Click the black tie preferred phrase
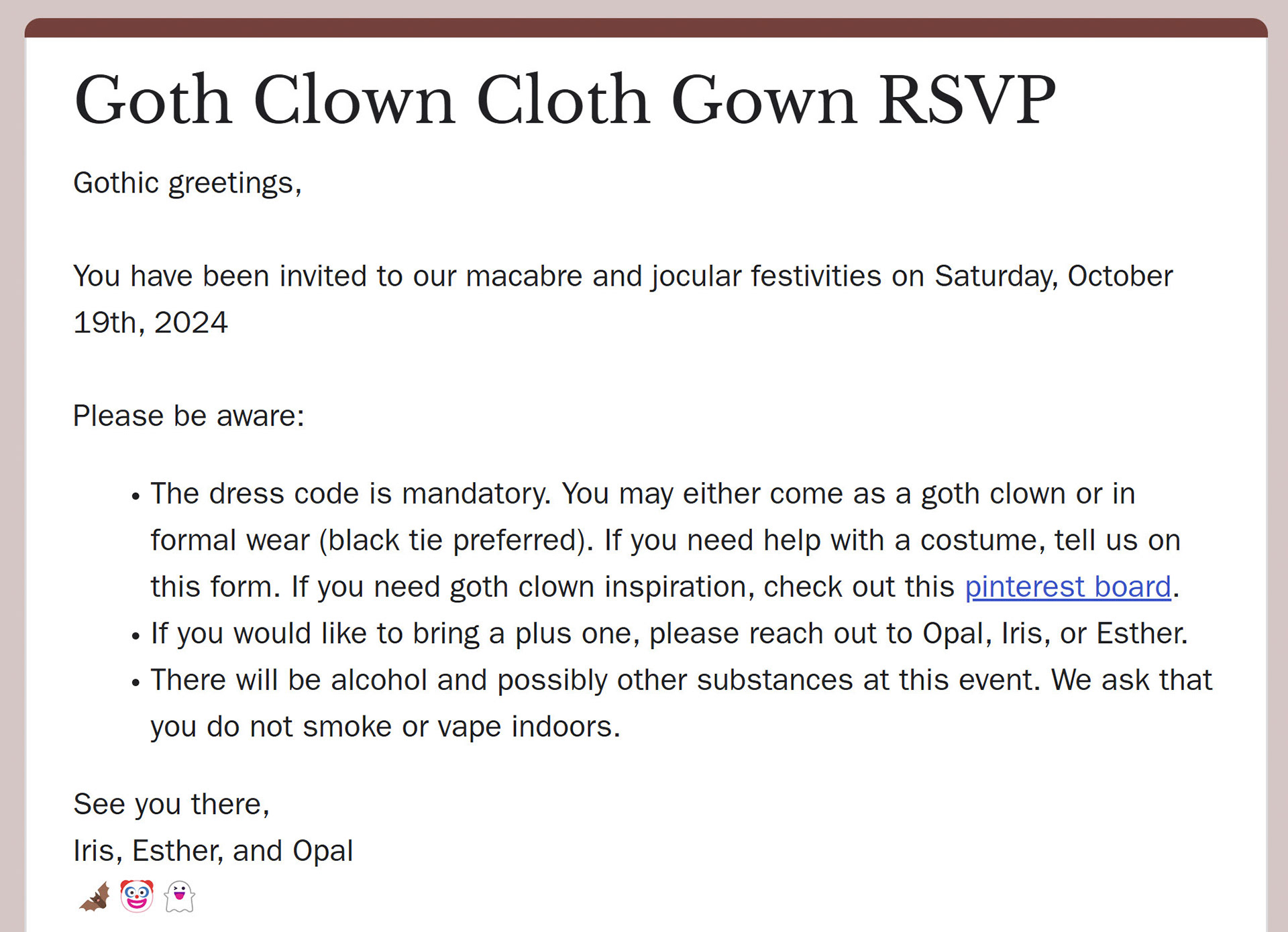 pos(455,540)
